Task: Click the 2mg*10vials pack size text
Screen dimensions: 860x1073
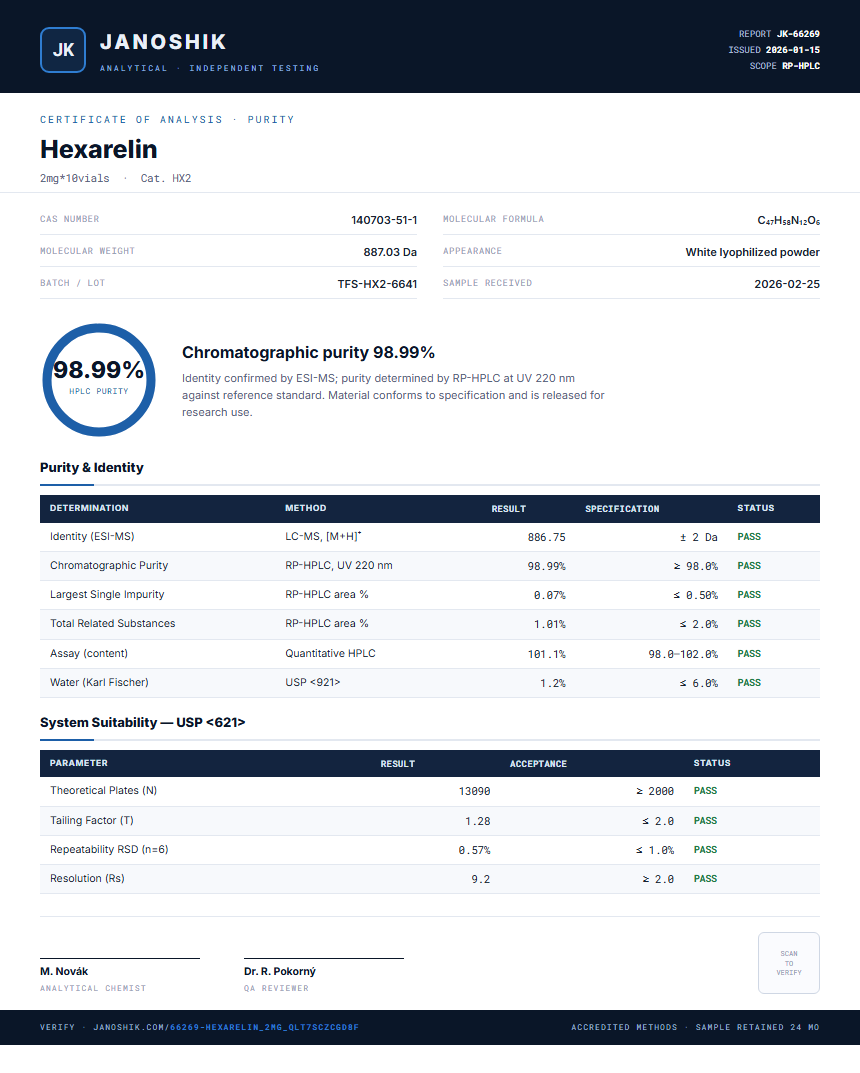Action: pyautogui.click(x=75, y=178)
